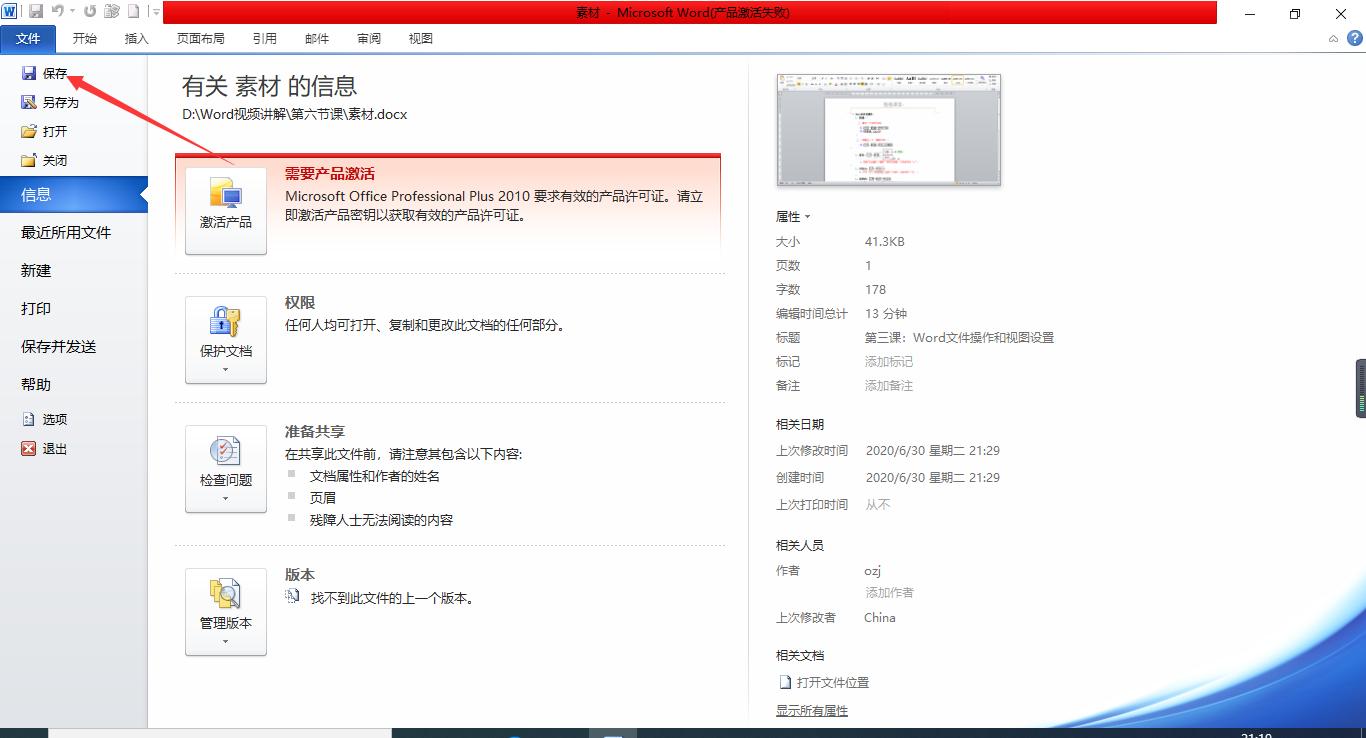Open the Word application icon menu
The image size is (1366, 738).
(9, 11)
